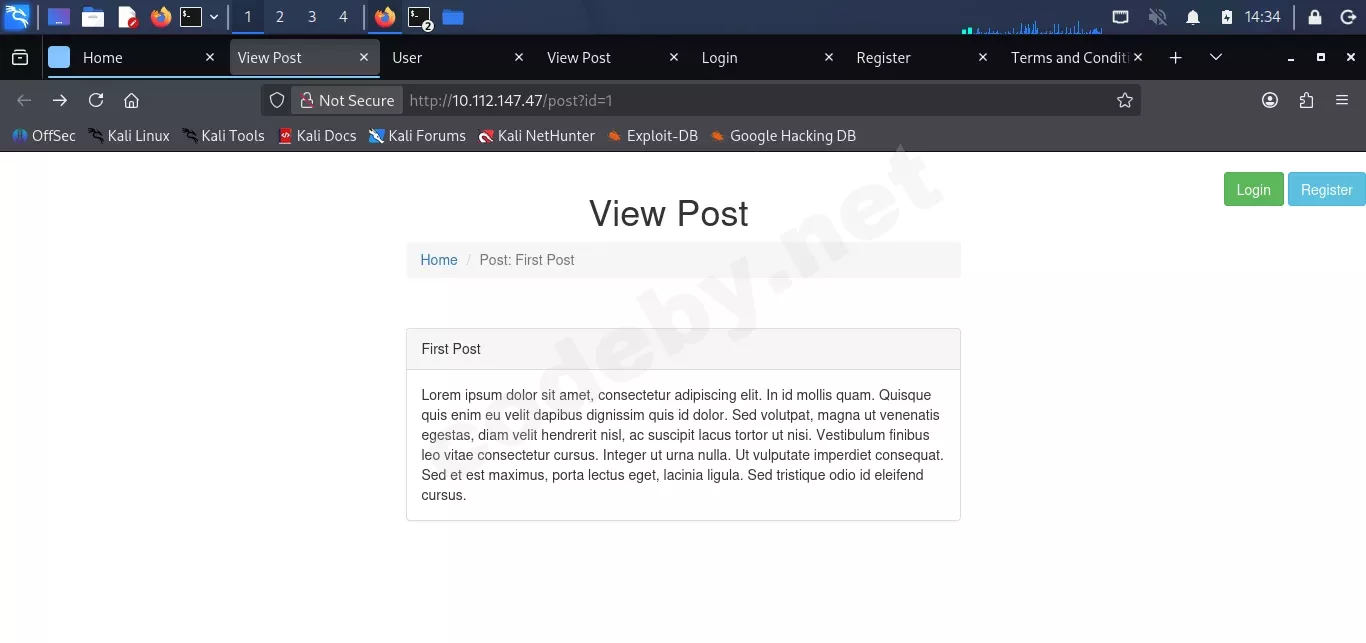Open the Firefox account icon
Screen dimensions: 1366x643
1270,100
